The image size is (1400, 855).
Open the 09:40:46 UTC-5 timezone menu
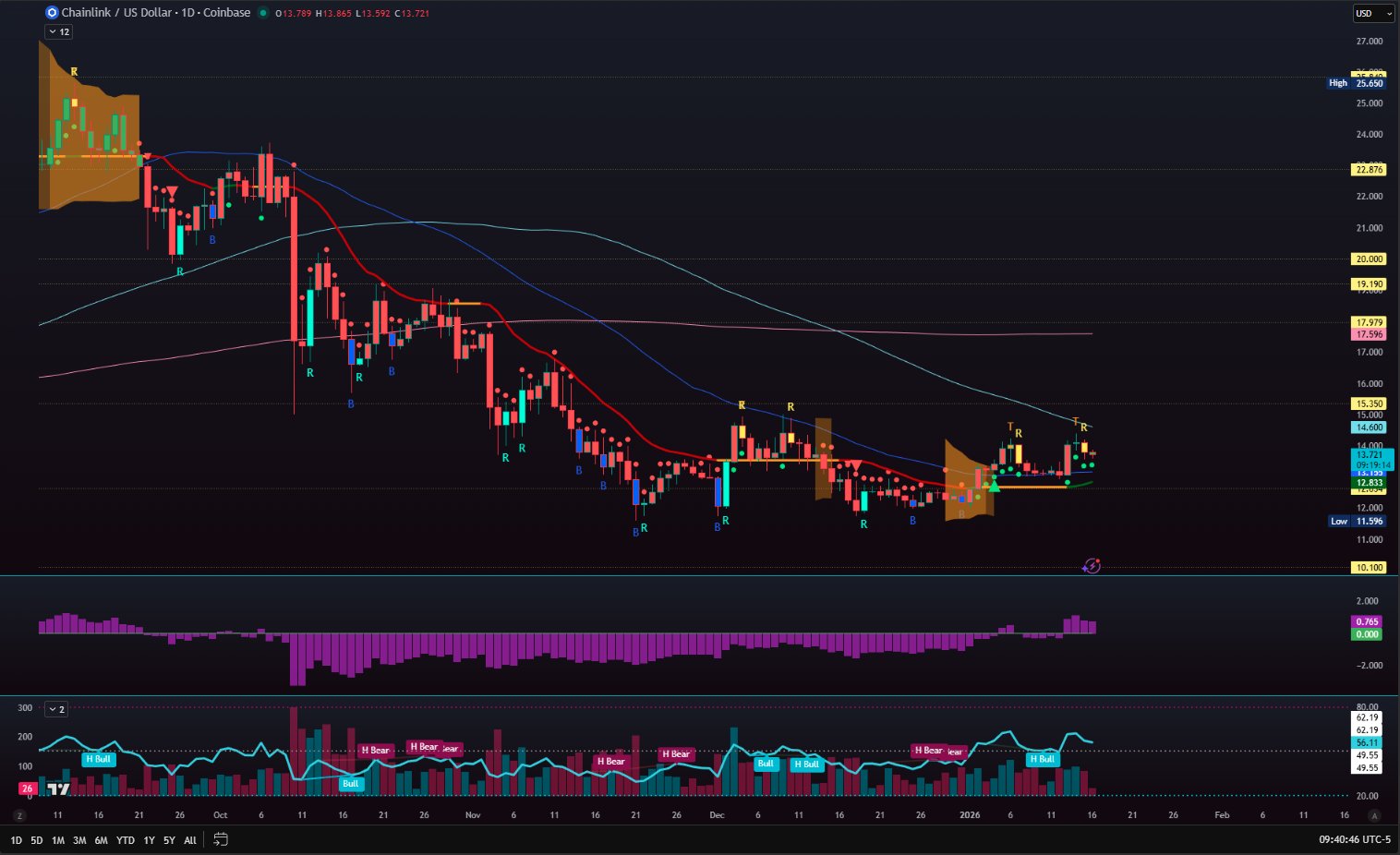(x=1355, y=839)
